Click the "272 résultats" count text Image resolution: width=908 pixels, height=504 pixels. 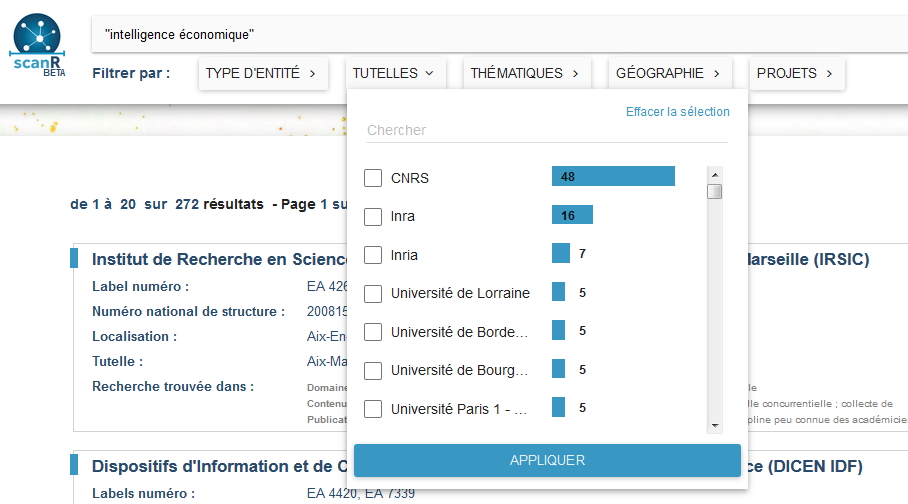coord(219,204)
